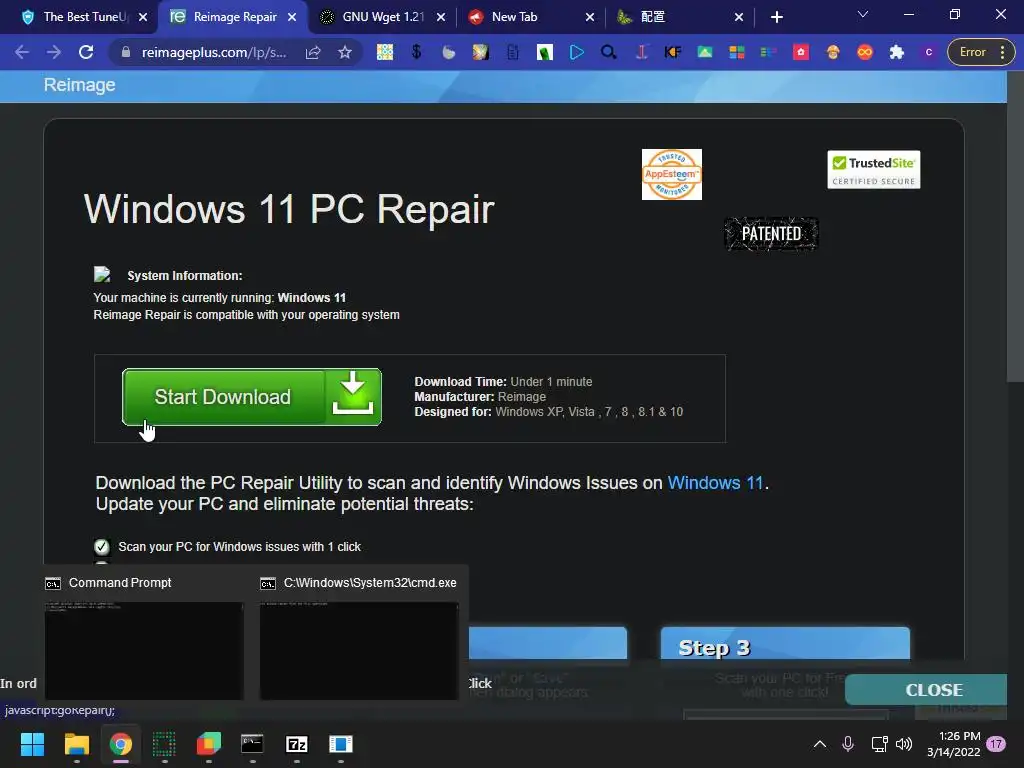Follow the Windows 11 link
The image size is (1024, 768).
coord(715,483)
